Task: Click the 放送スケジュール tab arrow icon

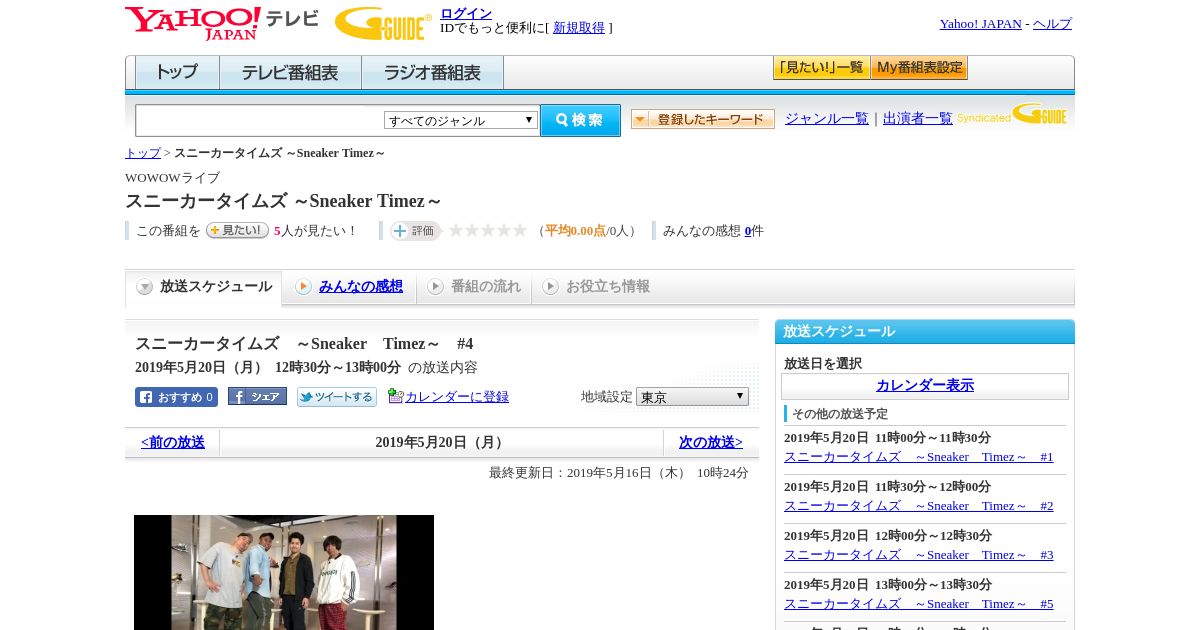Action: click(145, 287)
